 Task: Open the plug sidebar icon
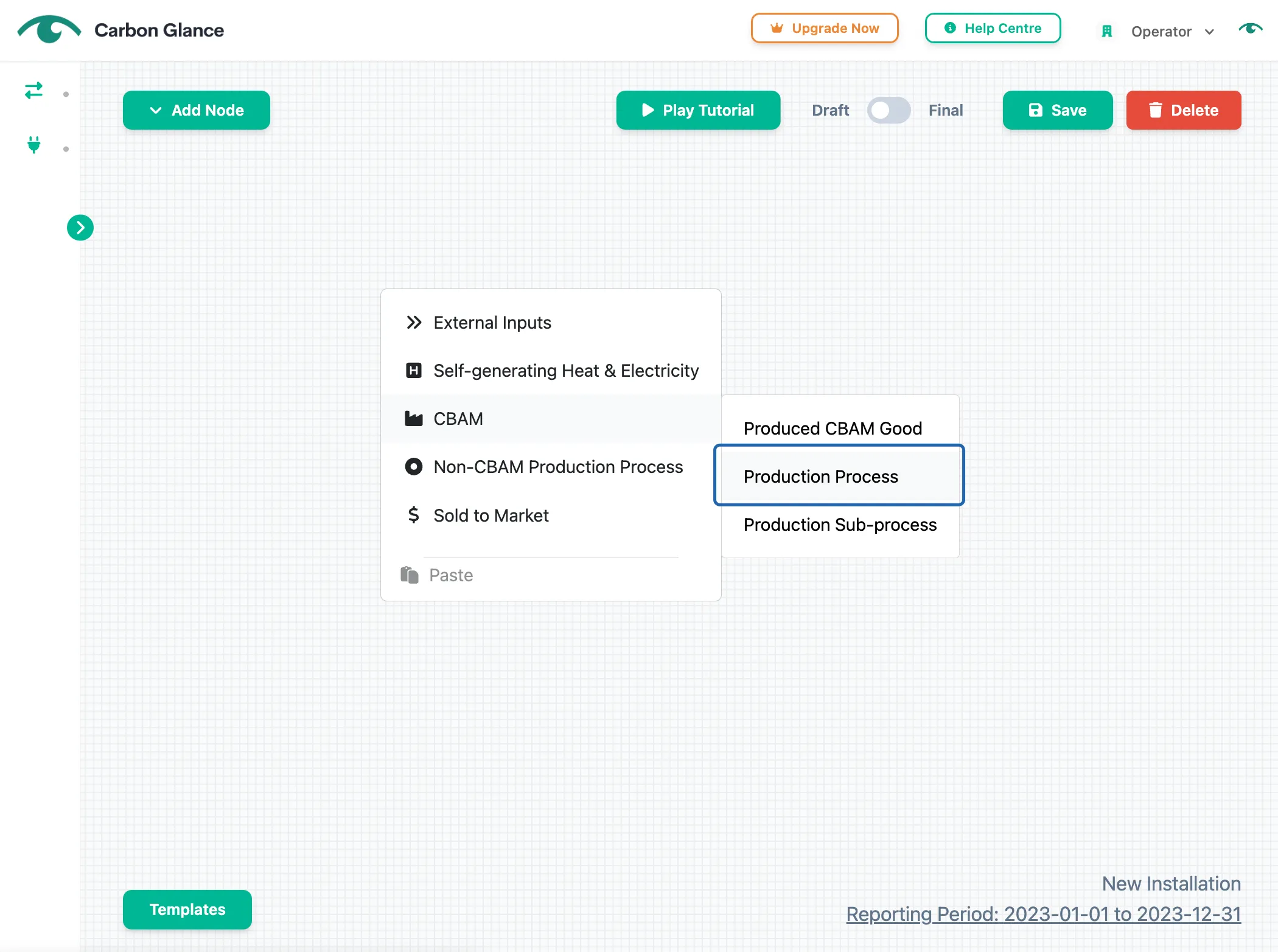(34, 145)
